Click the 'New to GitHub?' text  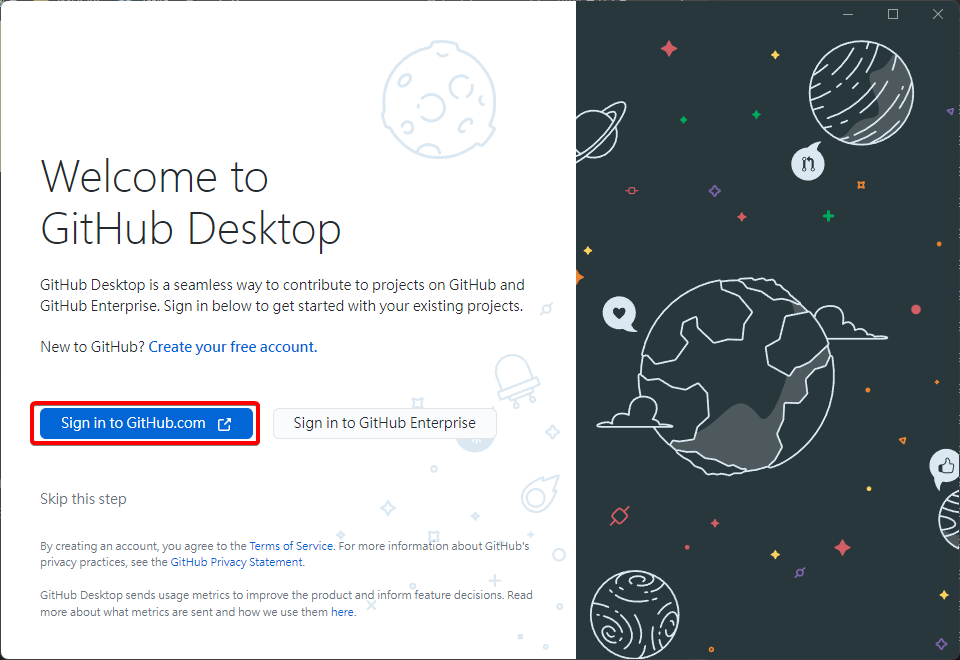[x=92, y=347]
